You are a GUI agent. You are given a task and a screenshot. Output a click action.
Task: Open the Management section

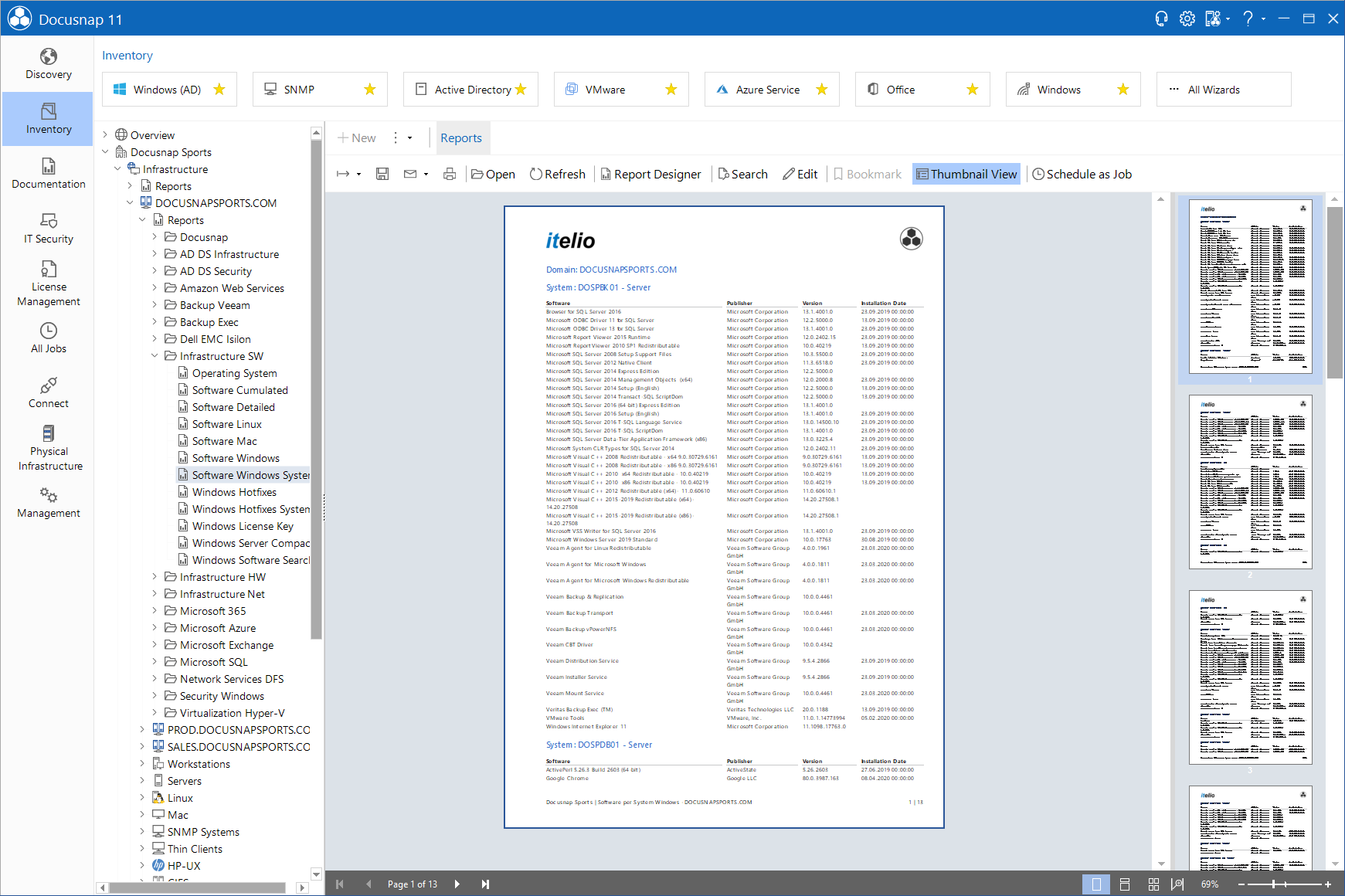tap(48, 503)
